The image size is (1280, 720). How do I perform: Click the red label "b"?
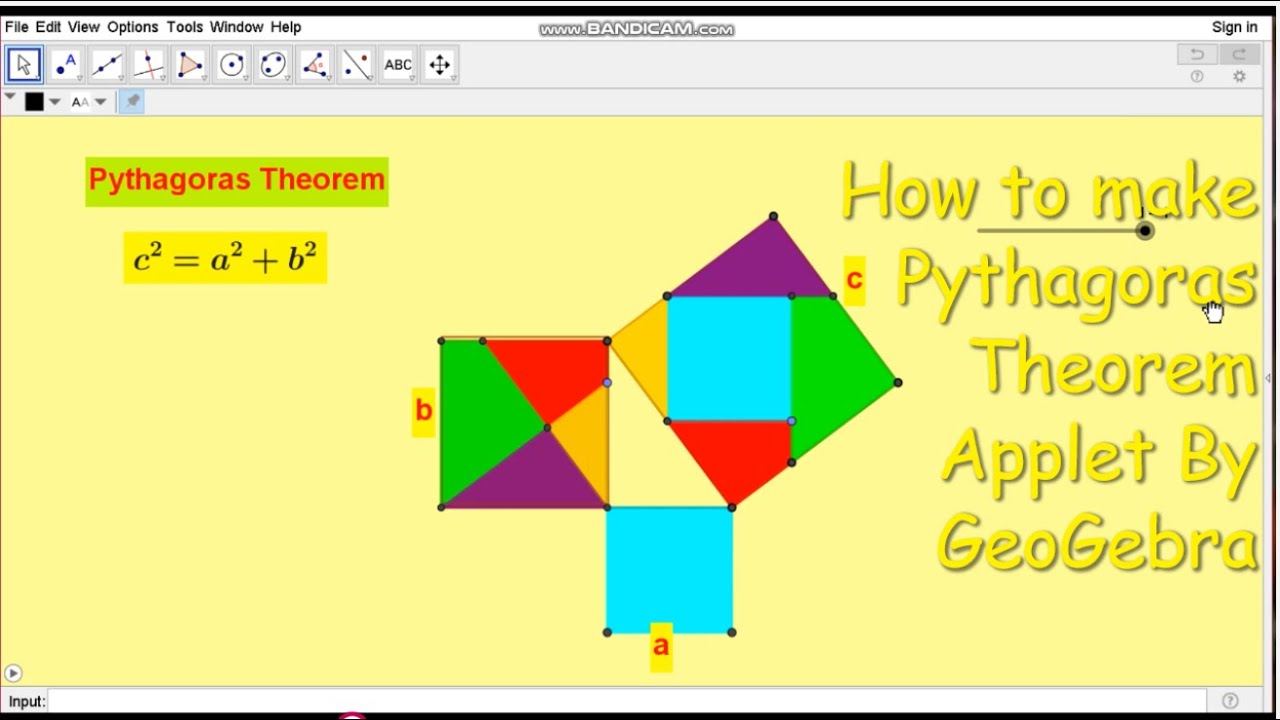coord(423,411)
